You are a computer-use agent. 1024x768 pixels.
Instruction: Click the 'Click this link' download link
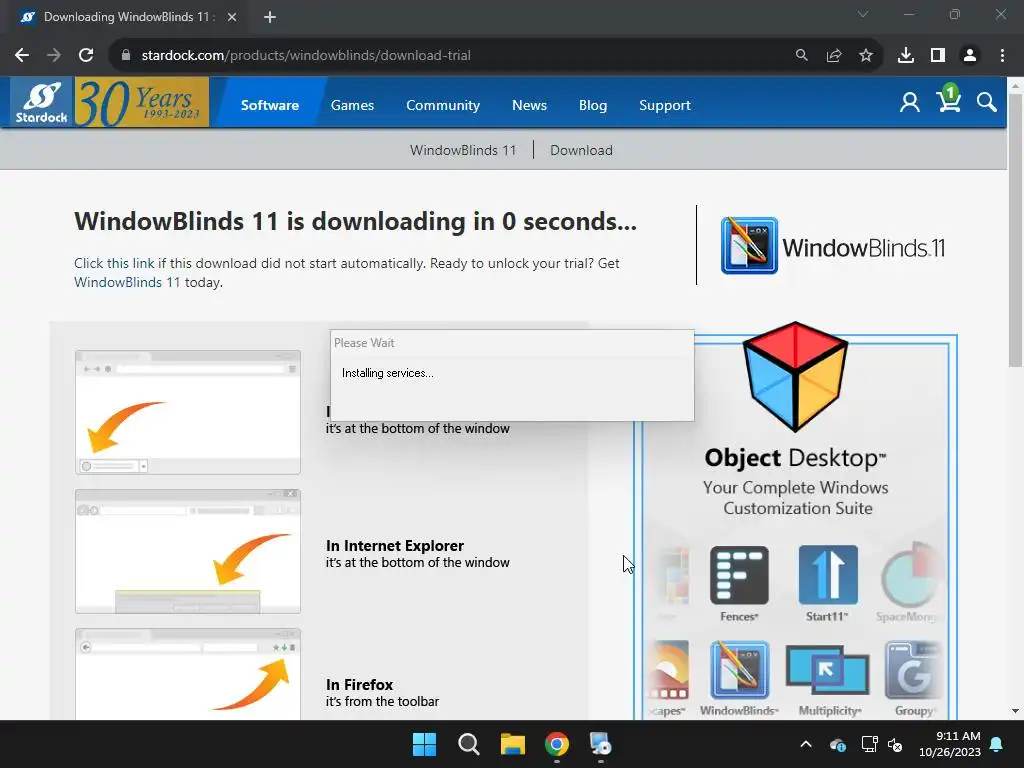pos(114,263)
